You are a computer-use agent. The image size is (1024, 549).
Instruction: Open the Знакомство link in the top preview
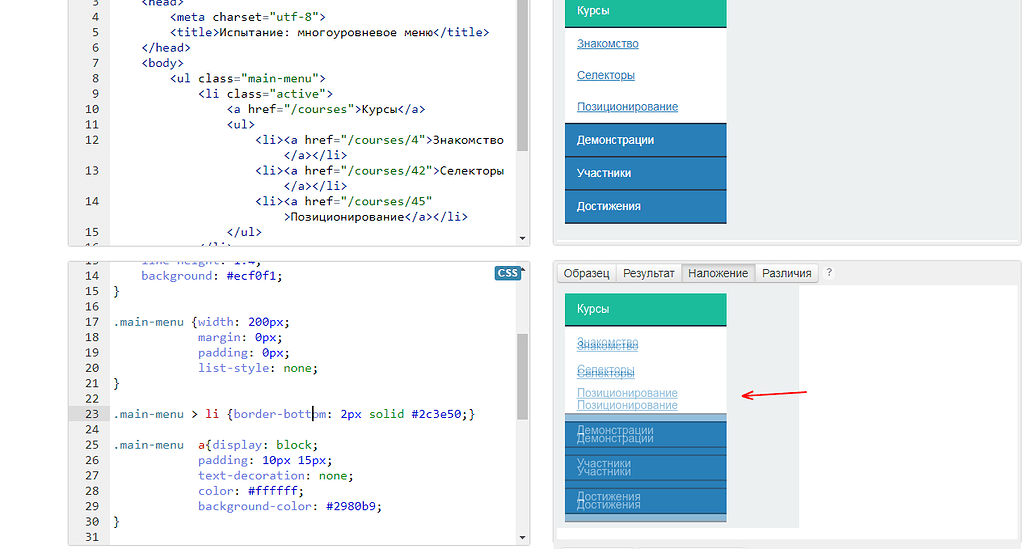tap(607, 44)
